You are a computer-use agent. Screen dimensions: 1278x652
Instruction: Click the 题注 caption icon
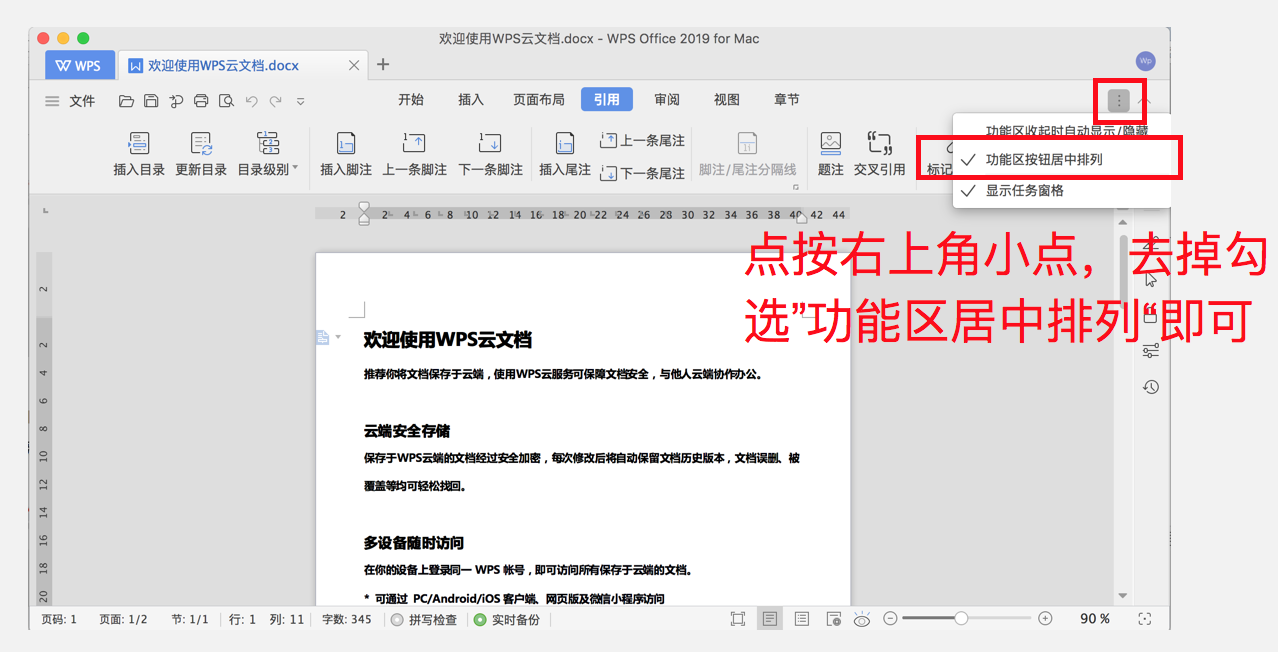[x=830, y=144]
